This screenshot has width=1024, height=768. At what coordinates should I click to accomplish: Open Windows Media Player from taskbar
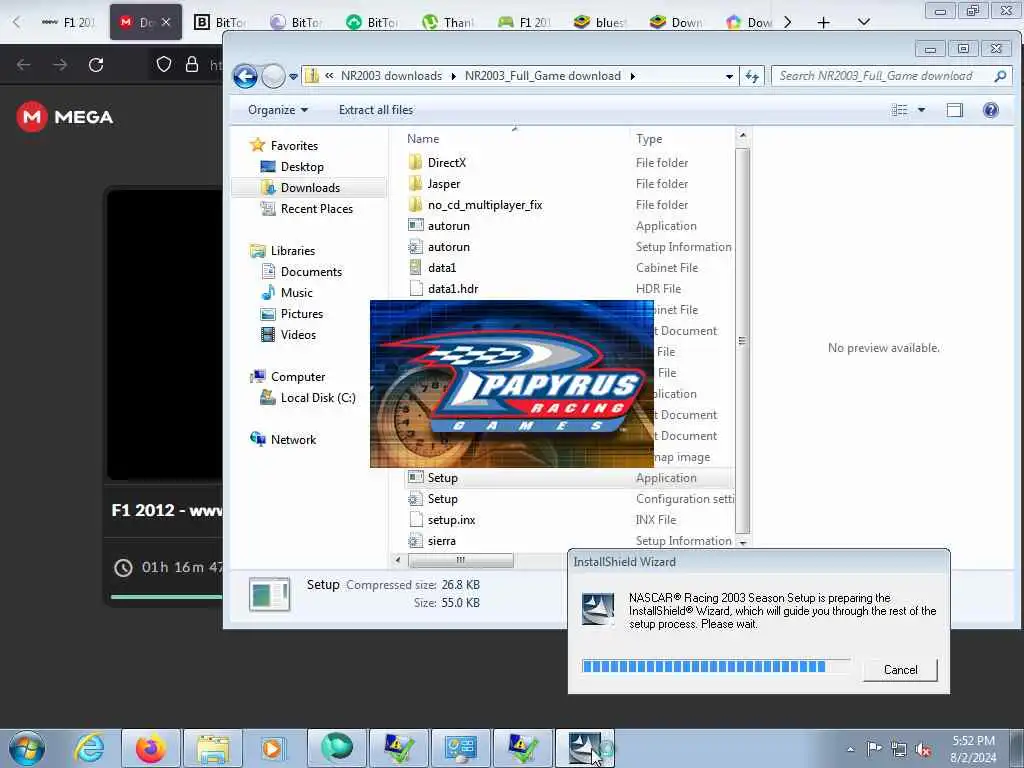273,748
